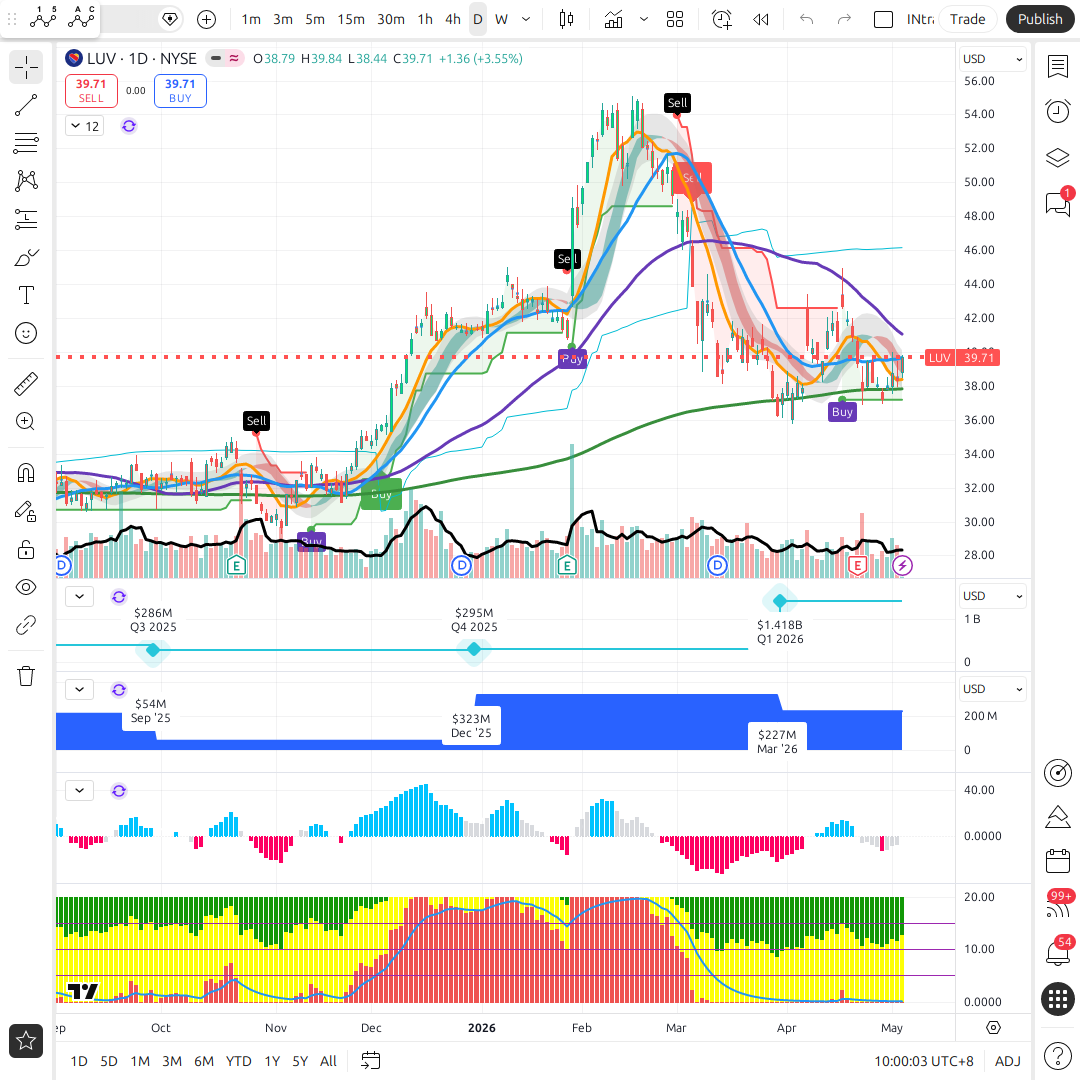Viewport: 1080px width, 1080px height.
Task: Open the alerts clock panel
Action: pos(1058,111)
